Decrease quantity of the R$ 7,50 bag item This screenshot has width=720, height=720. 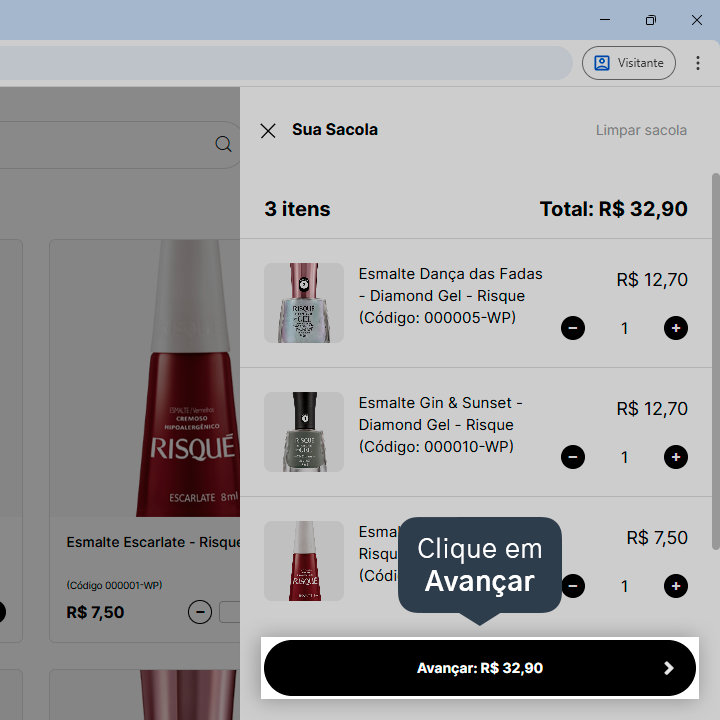coord(573,586)
